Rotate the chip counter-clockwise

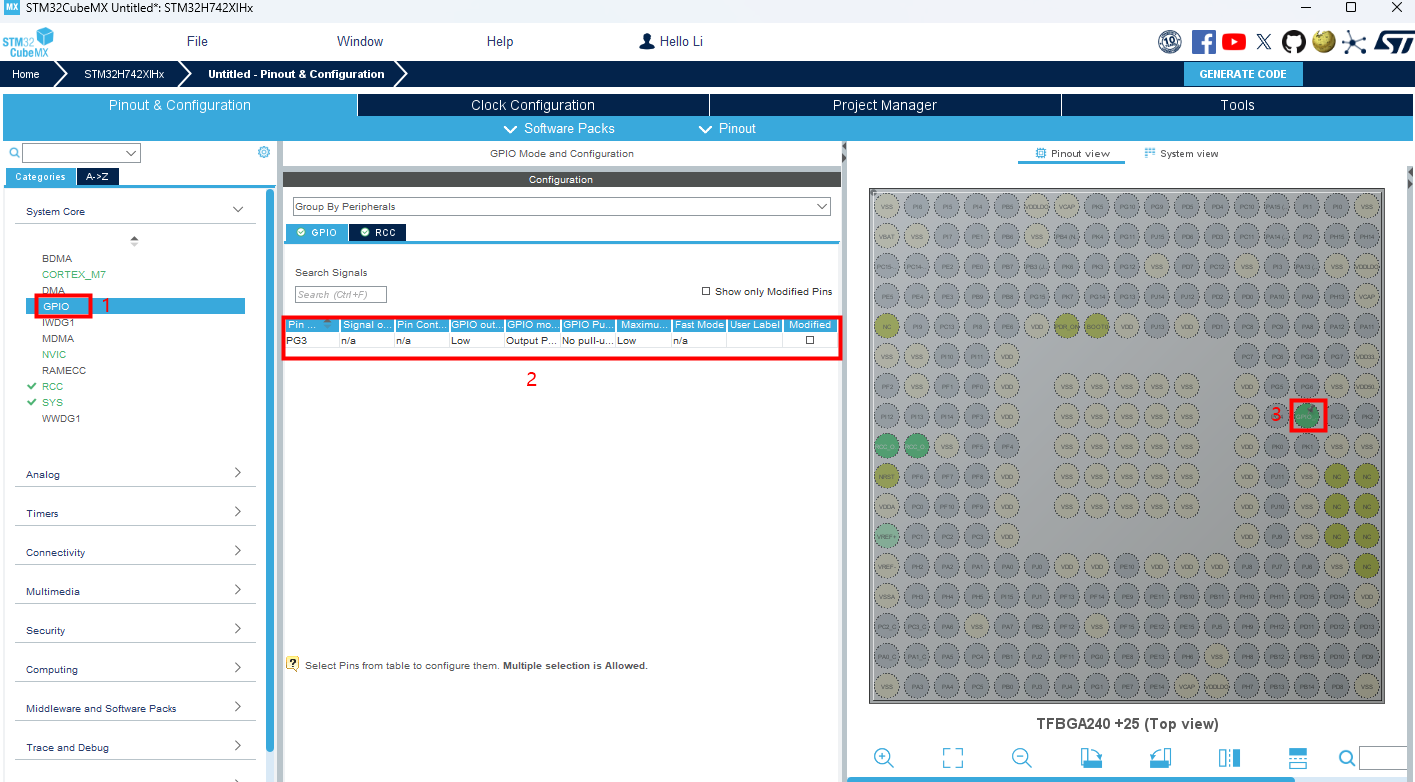(1160, 757)
